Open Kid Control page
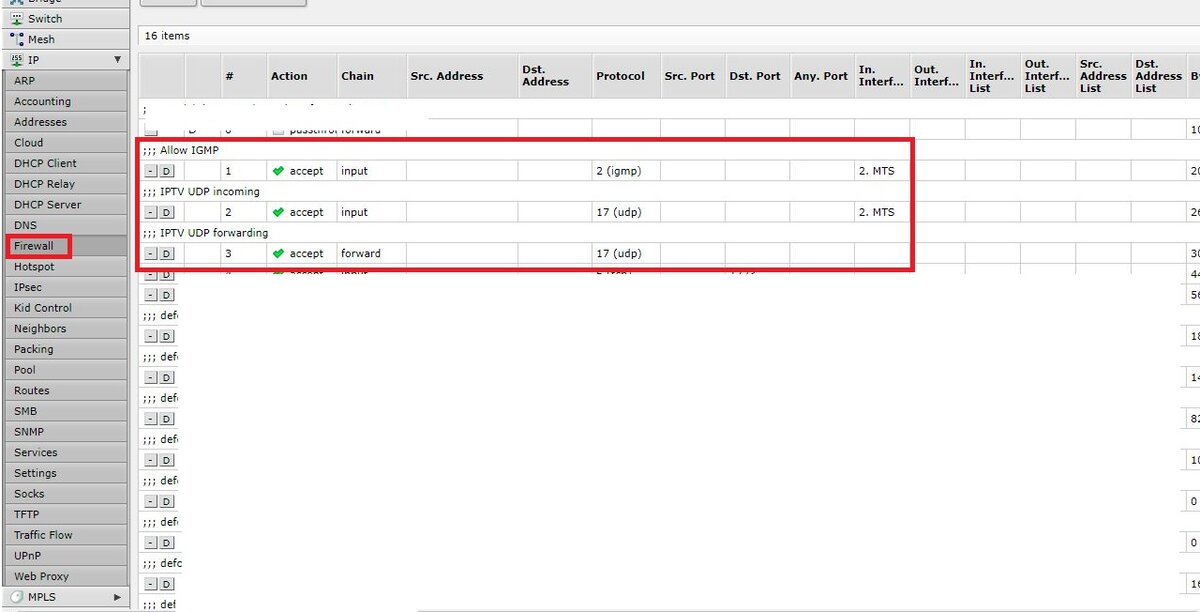Screen dimensions: 1200x612 pyautogui.click(x=66, y=308)
